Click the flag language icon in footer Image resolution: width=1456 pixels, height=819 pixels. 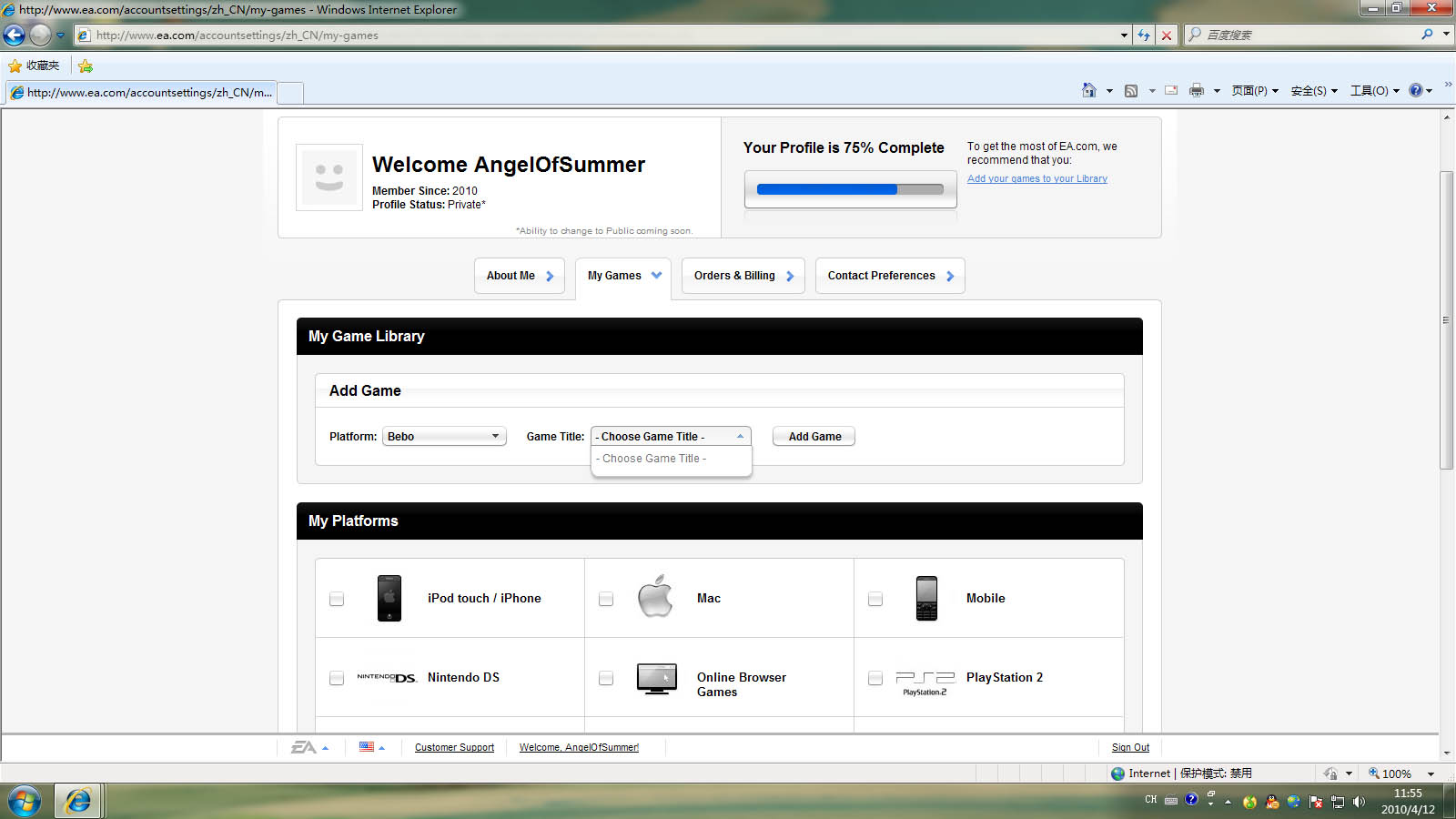pyautogui.click(x=367, y=747)
